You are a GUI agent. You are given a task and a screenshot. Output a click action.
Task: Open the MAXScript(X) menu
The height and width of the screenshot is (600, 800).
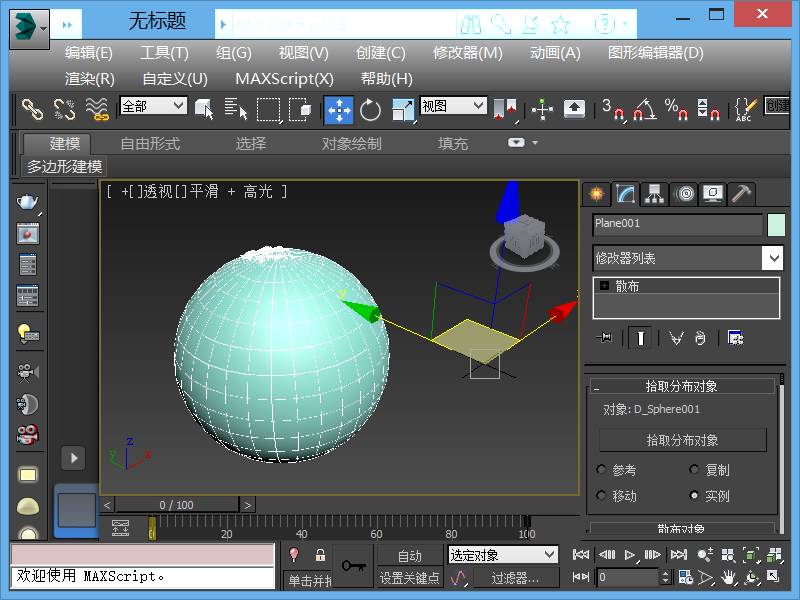point(284,79)
